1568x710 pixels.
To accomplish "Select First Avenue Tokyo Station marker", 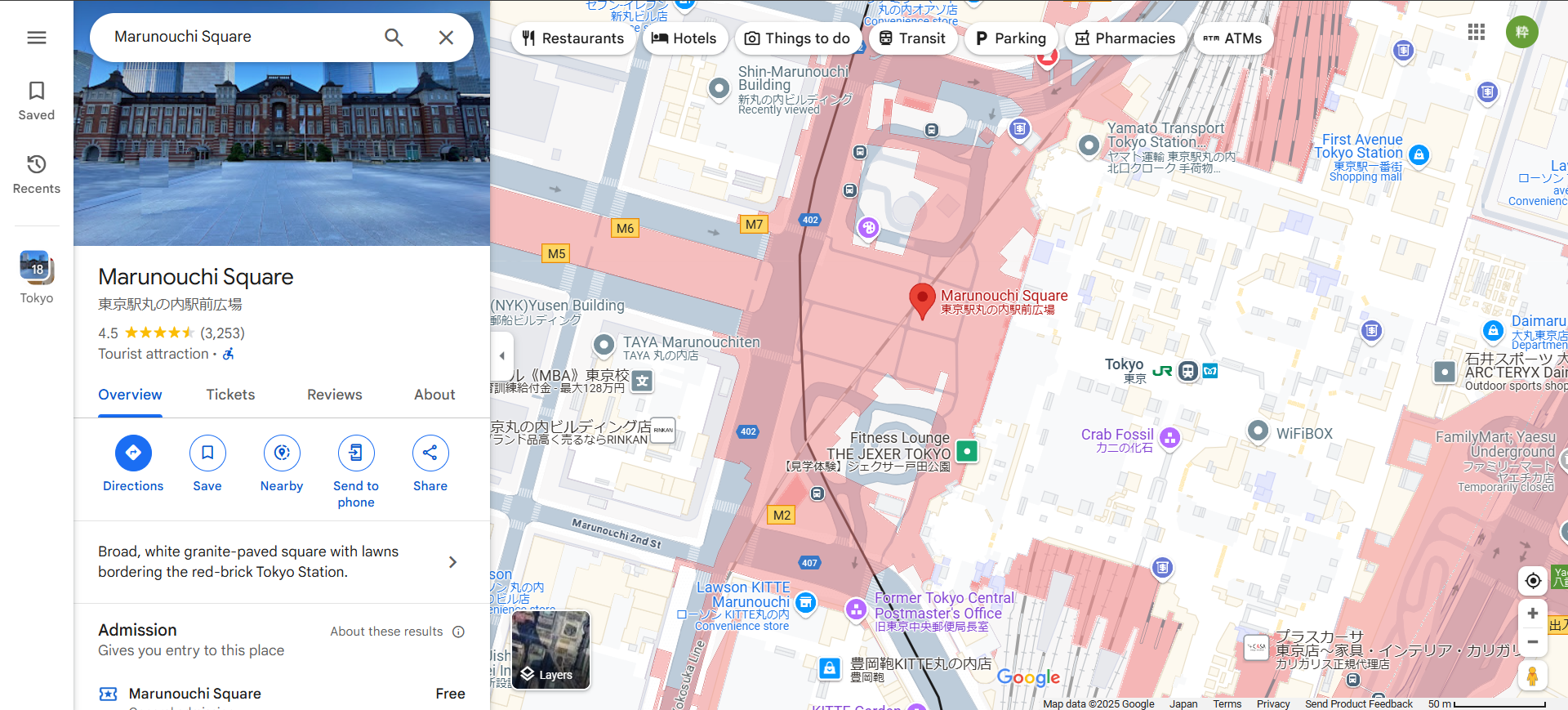I will pyautogui.click(x=1419, y=154).
